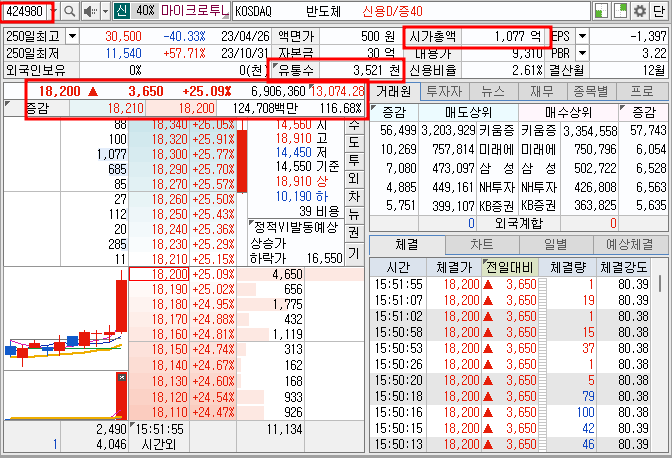This screenshot has height=458, width=672.
Task: Open the 일별 tab
Action: (x=556, y=245)
